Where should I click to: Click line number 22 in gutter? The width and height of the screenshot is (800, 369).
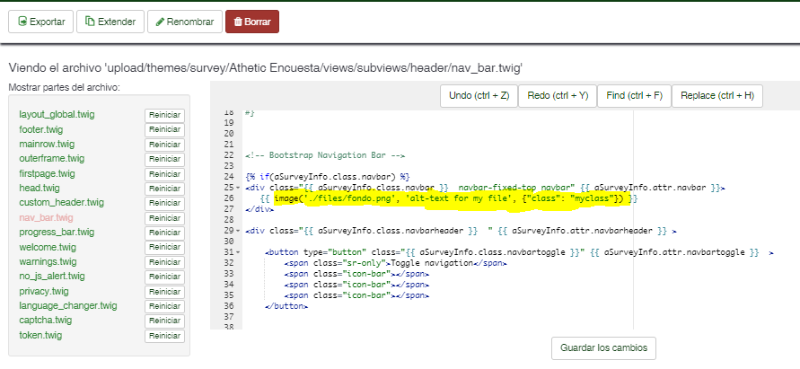point(229,155)
